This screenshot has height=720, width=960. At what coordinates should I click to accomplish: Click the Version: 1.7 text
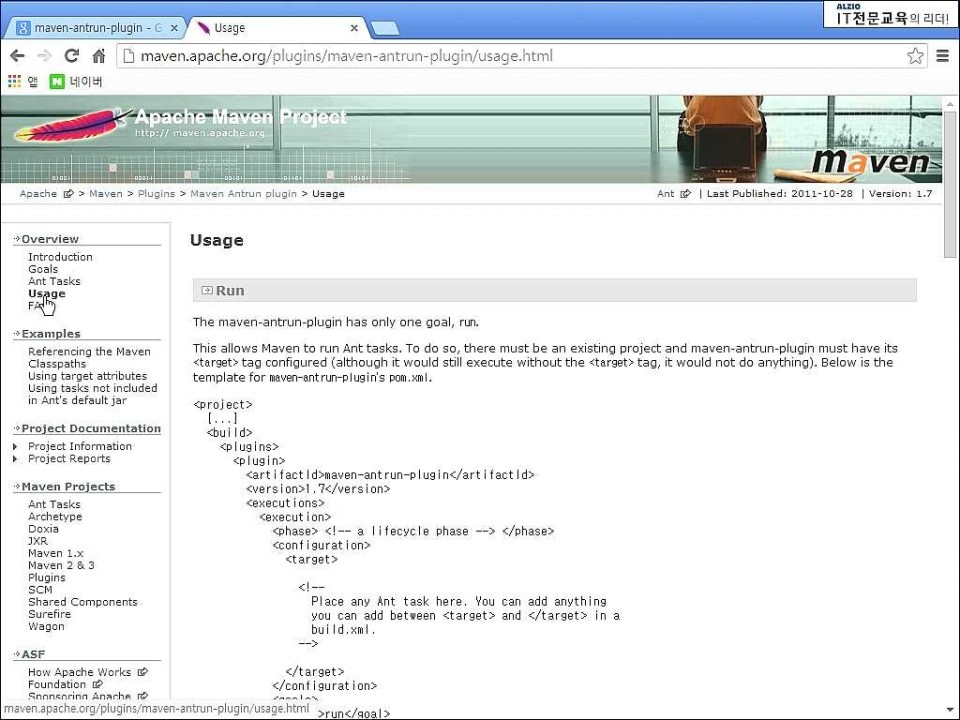901,193
